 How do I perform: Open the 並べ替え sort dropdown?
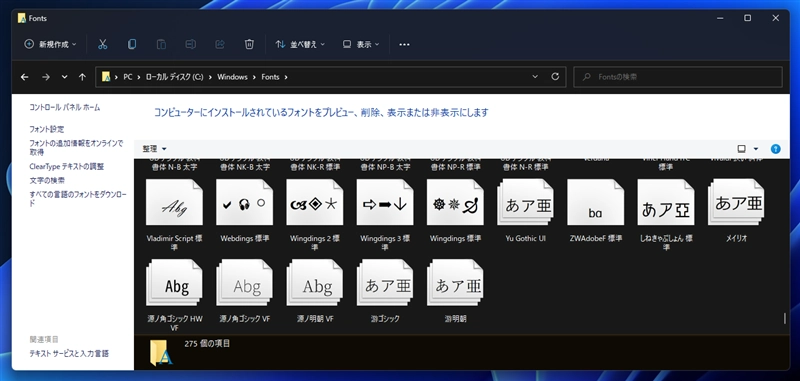[300, 44]
